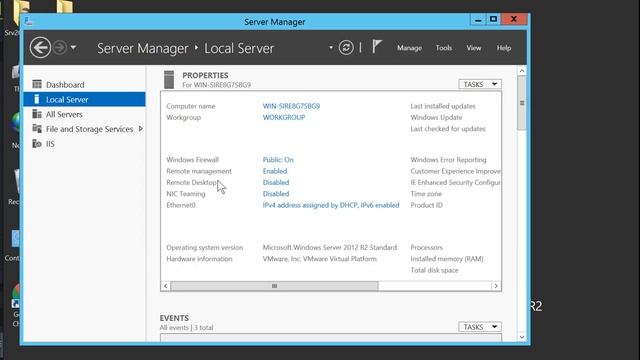Open the notifications flag icon
This screenshot has height=360, width=640.
pos(376,47)
